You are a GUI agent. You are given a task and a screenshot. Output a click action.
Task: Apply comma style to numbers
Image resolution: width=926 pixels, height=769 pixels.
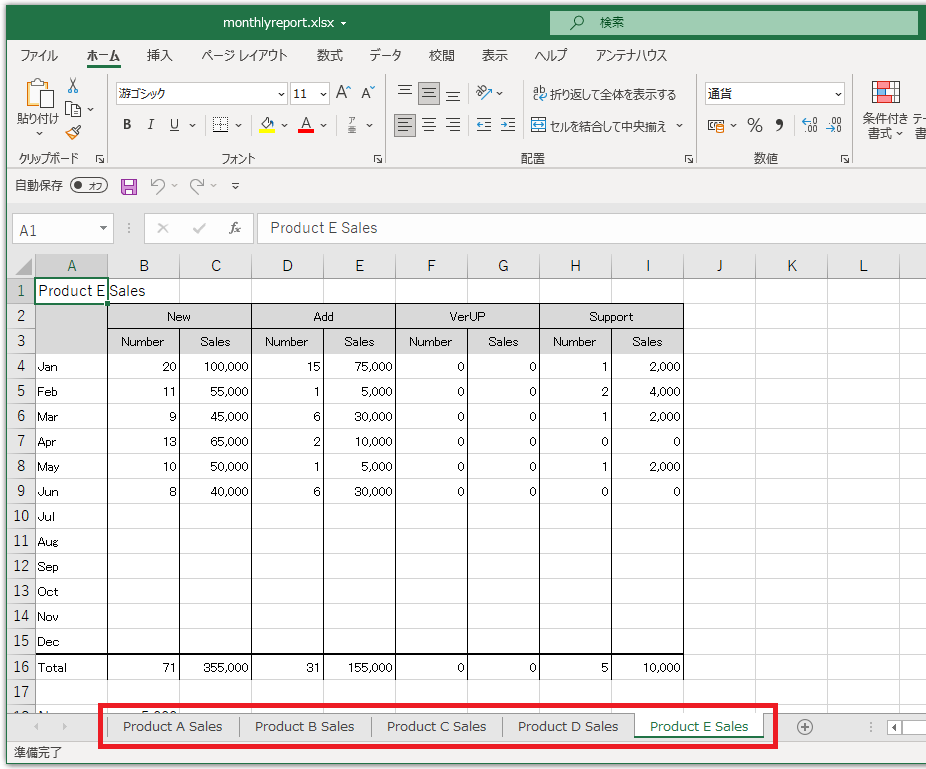778,124
